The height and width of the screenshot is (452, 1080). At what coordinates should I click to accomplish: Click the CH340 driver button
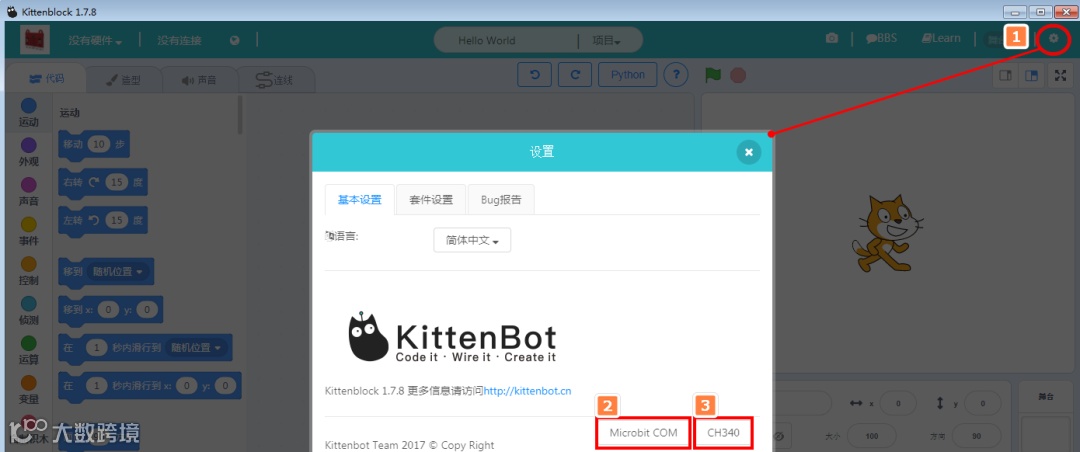723,433
